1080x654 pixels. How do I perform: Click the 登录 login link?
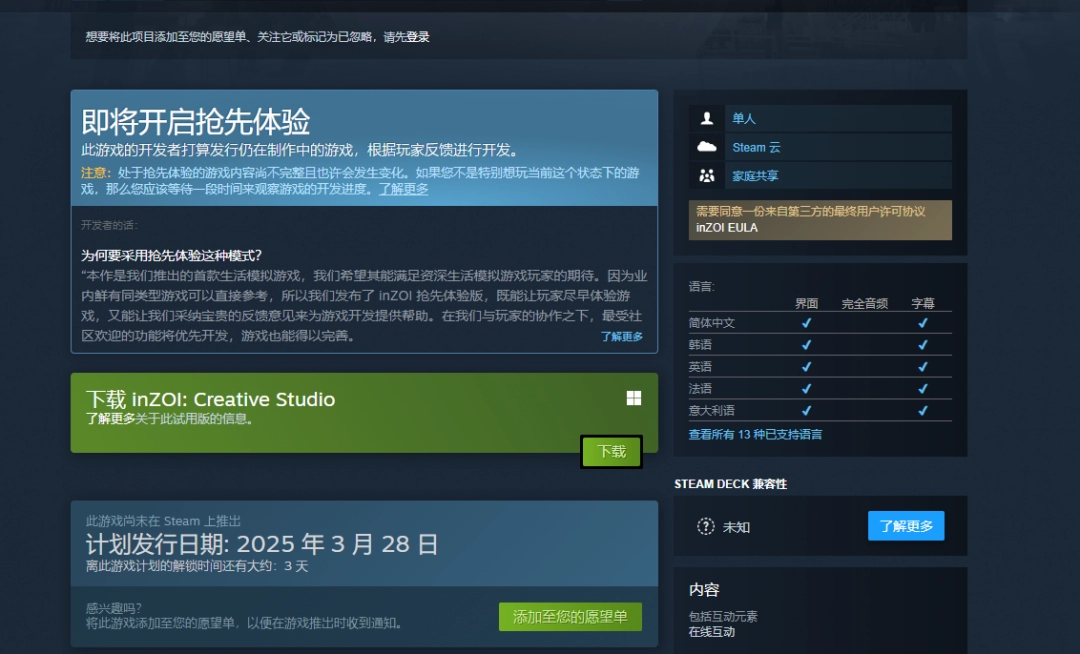(x=417, y=37)
